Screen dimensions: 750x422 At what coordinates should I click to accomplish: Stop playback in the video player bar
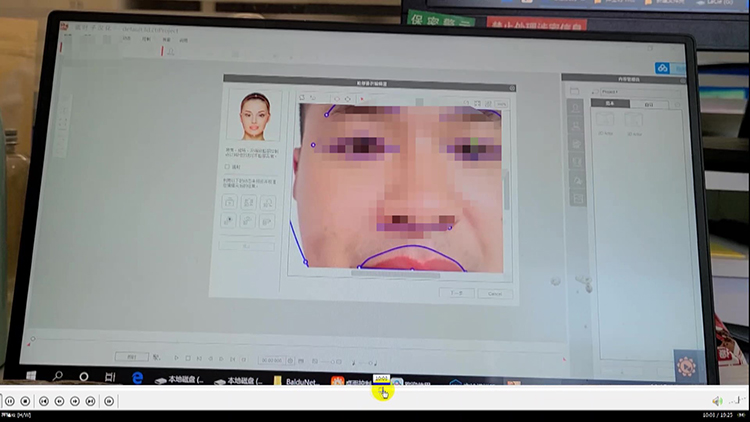(x=25, y=401)
